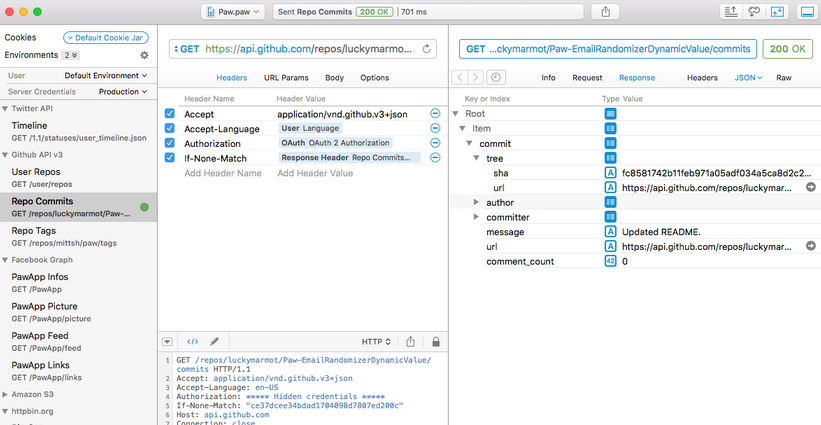Open the GET method selector

[x=187, y=49]
